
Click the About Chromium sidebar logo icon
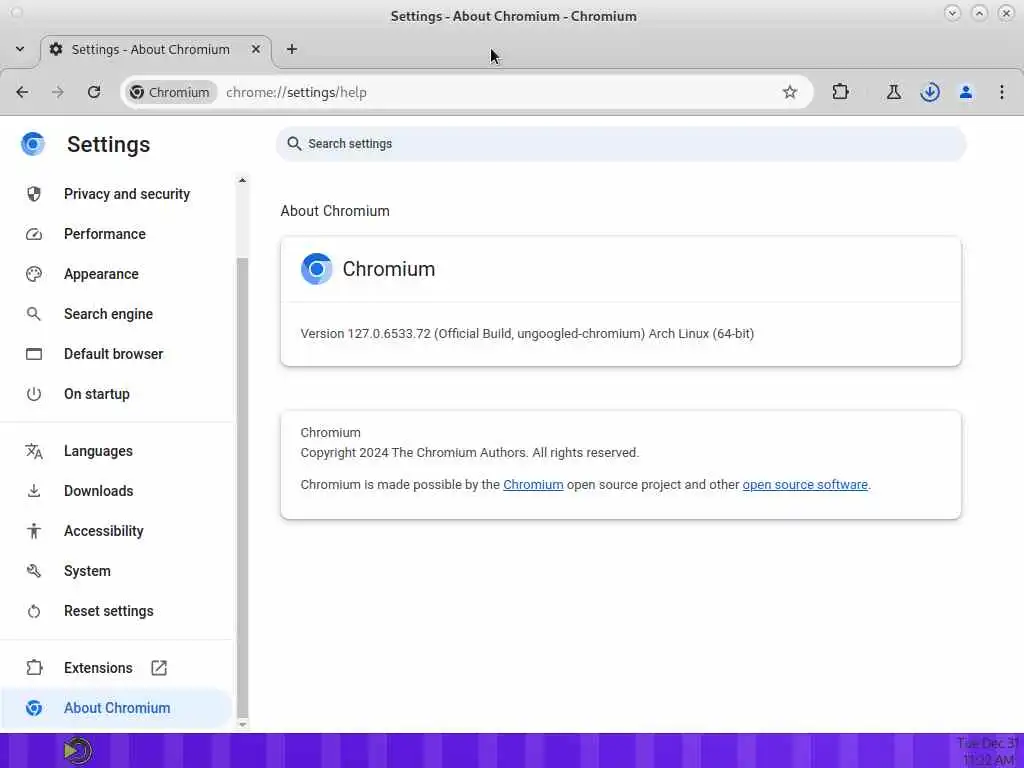pyautogui.click(x=34, y=708)
